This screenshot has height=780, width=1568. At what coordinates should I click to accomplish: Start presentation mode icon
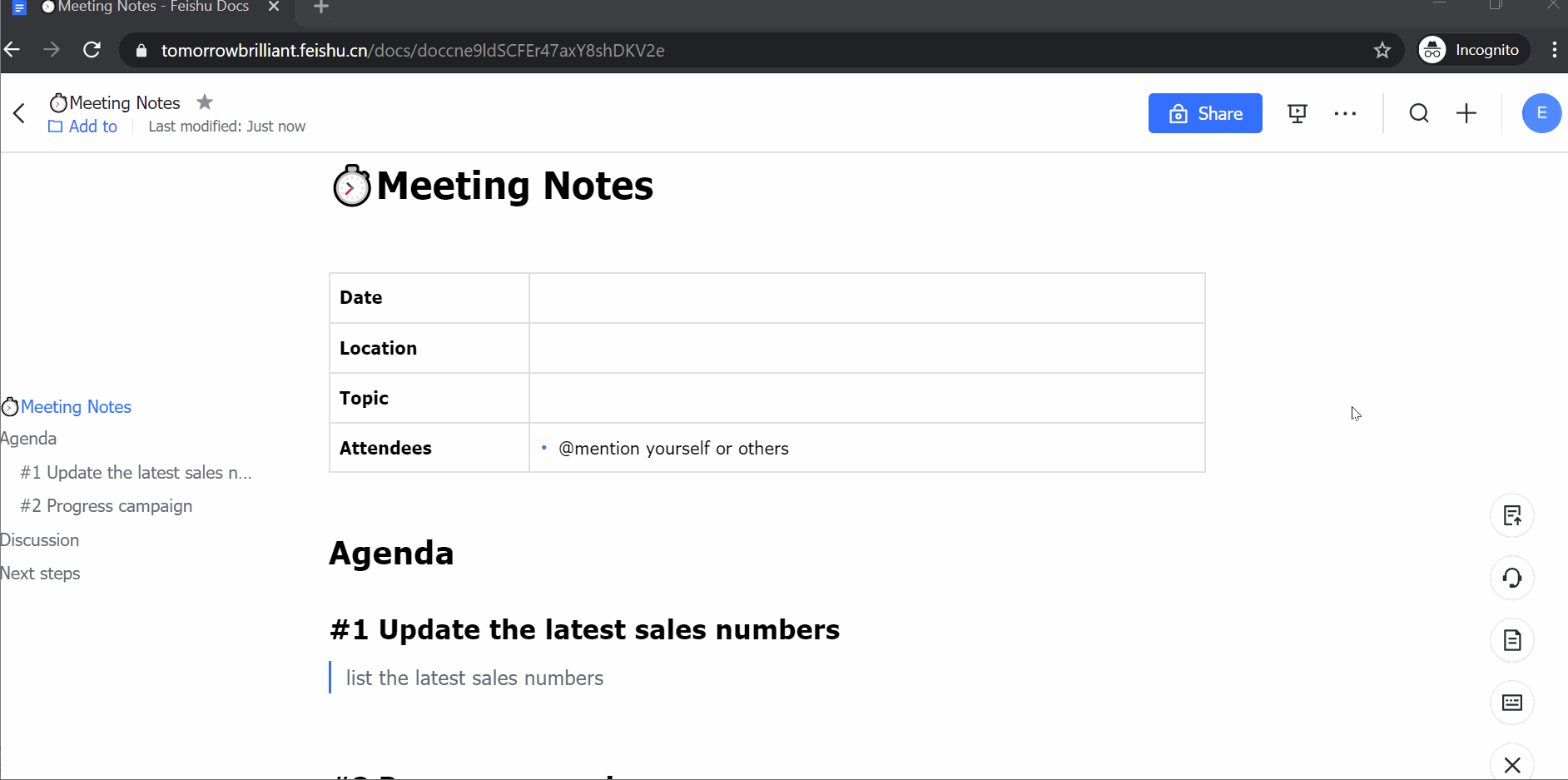coord(1298,114)
